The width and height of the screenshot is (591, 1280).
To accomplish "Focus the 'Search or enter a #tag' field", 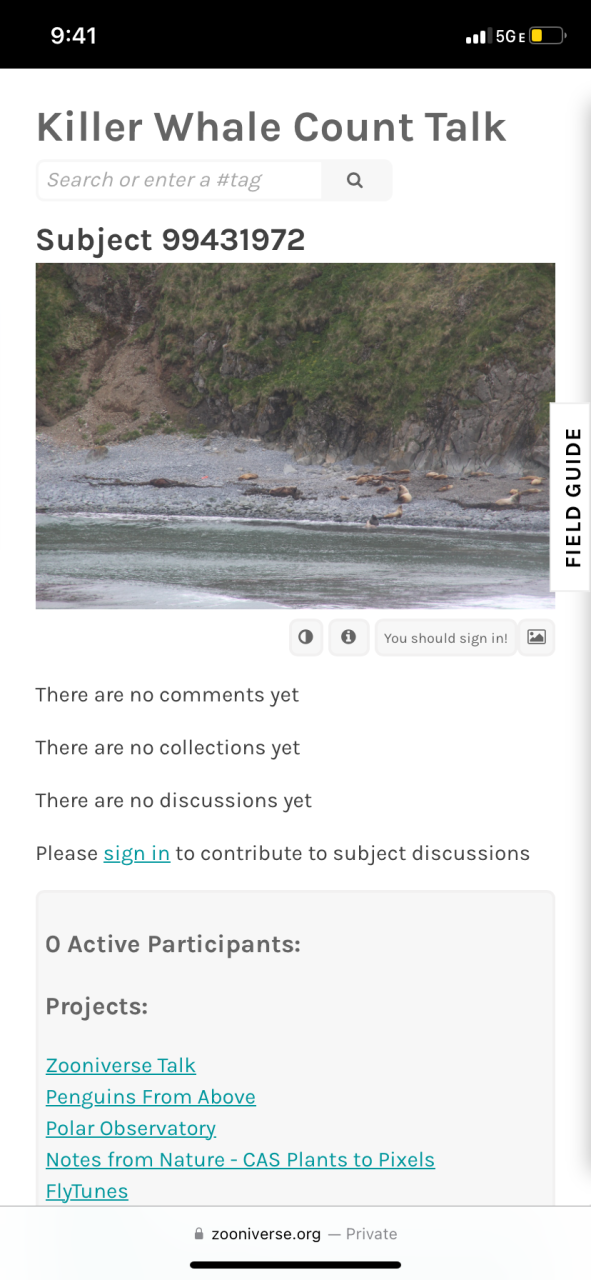I will [179, 180].
